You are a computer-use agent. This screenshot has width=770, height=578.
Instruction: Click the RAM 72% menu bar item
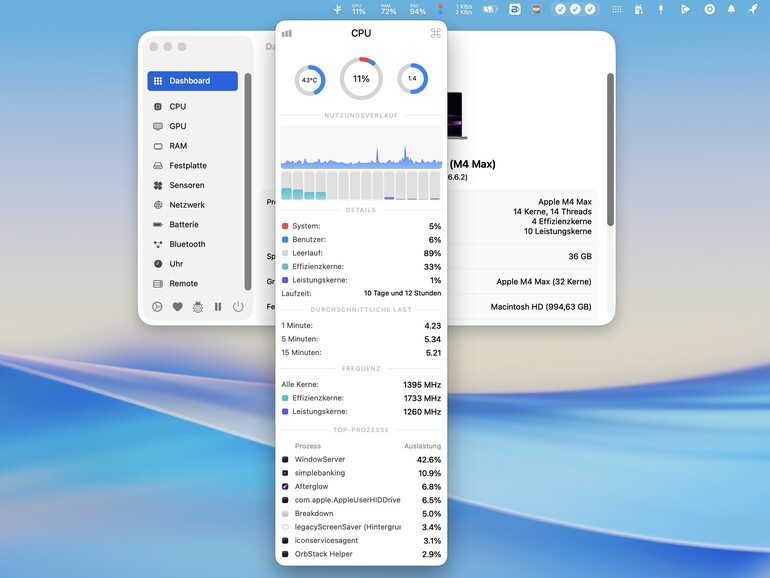point(388,9)
